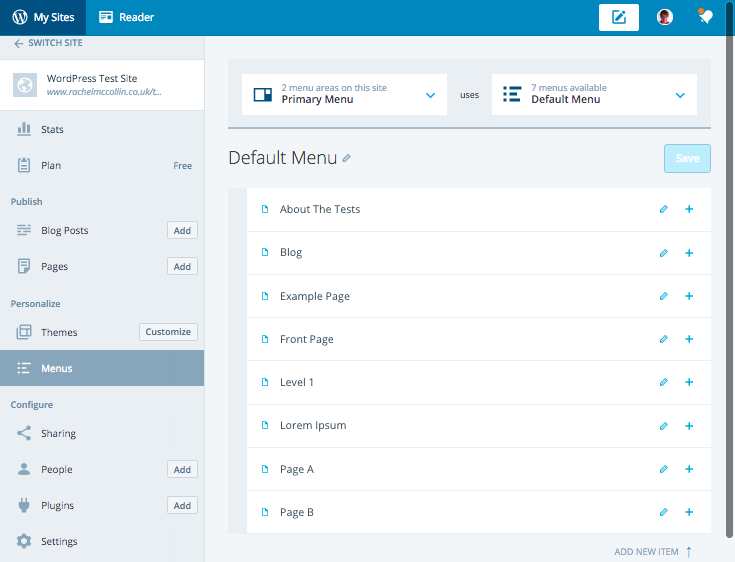The width and height of the screenshot is (735, 562).
Task: Click the write new post icon
Action: click(619, 17)
